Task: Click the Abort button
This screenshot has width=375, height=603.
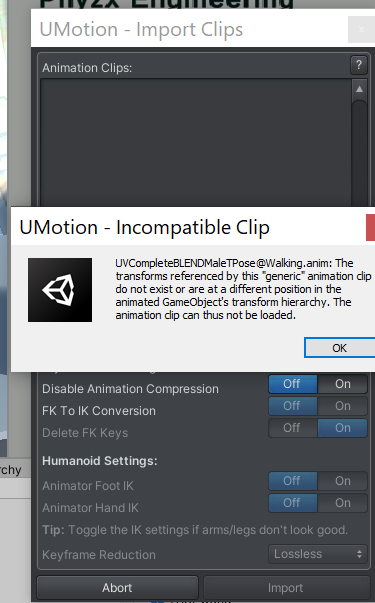Action: click(x=117, y=588)
